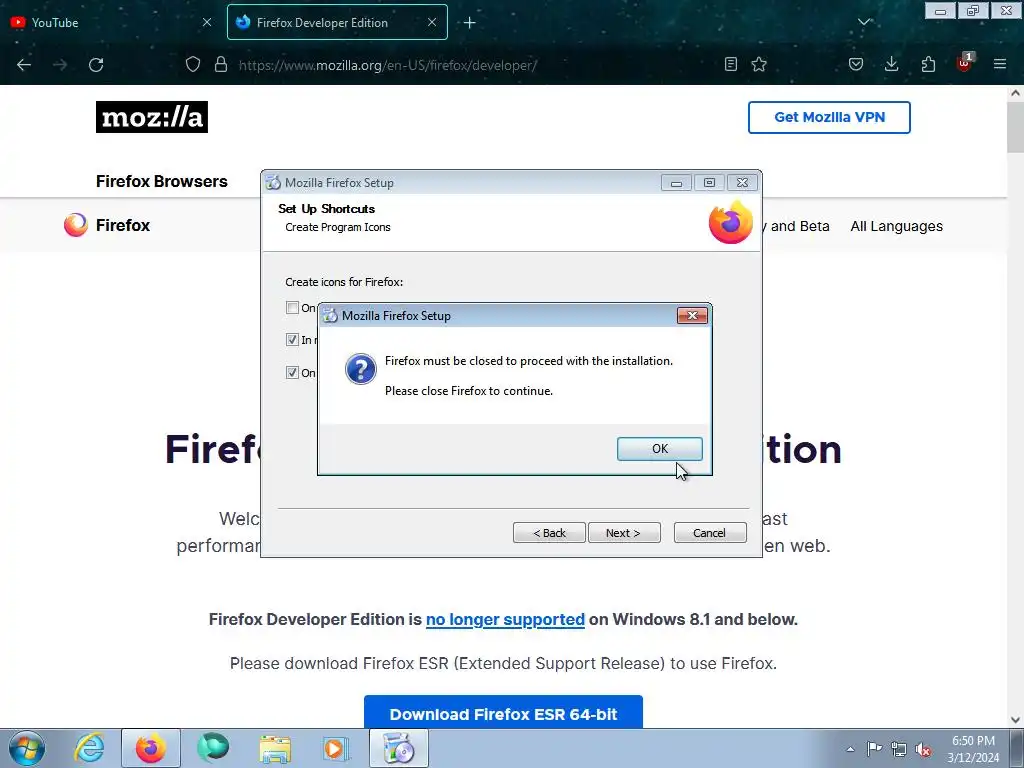Show hidden system tray icons

850,749
